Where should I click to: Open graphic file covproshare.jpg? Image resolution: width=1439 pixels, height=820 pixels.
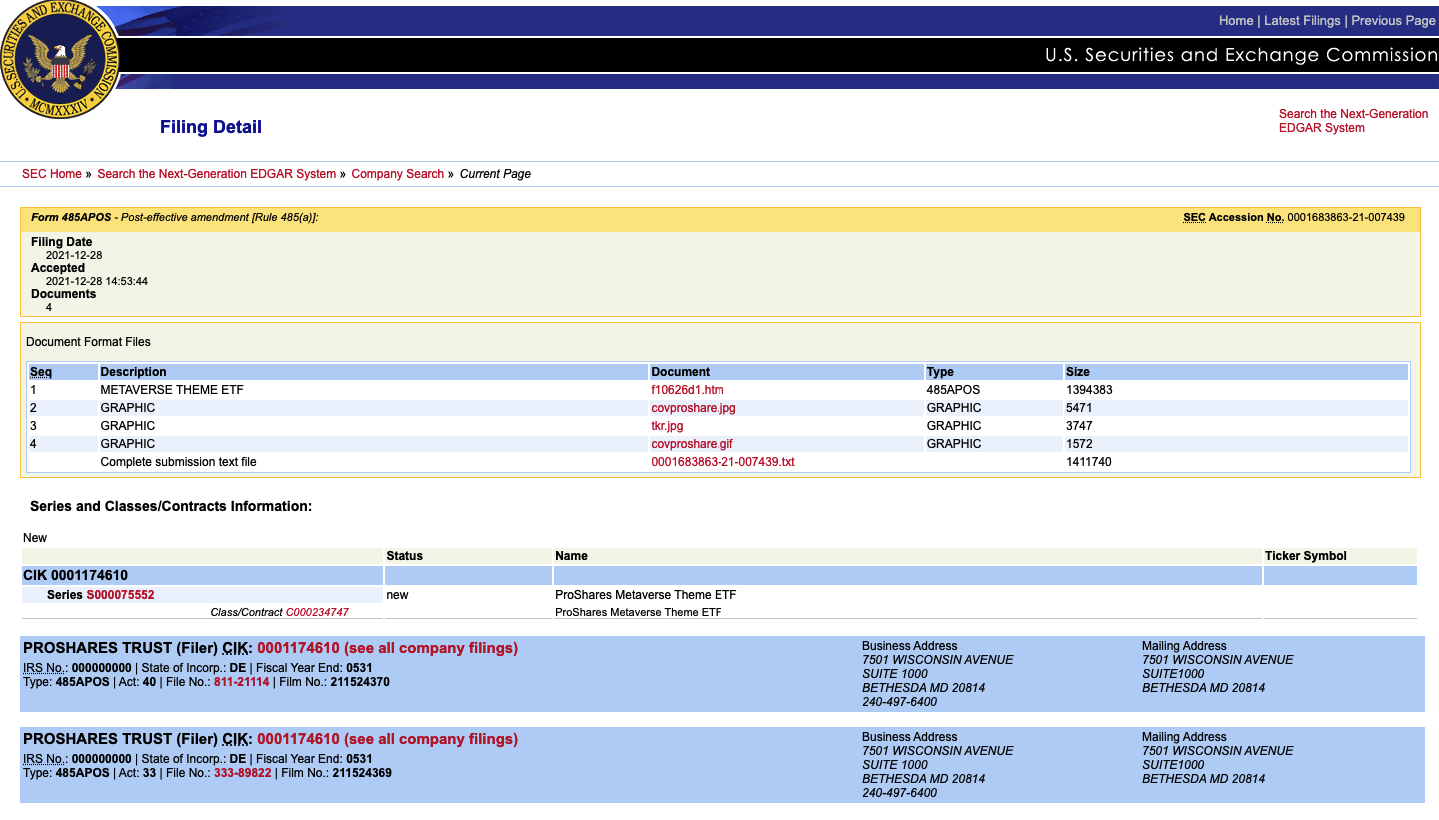(693, 408)
